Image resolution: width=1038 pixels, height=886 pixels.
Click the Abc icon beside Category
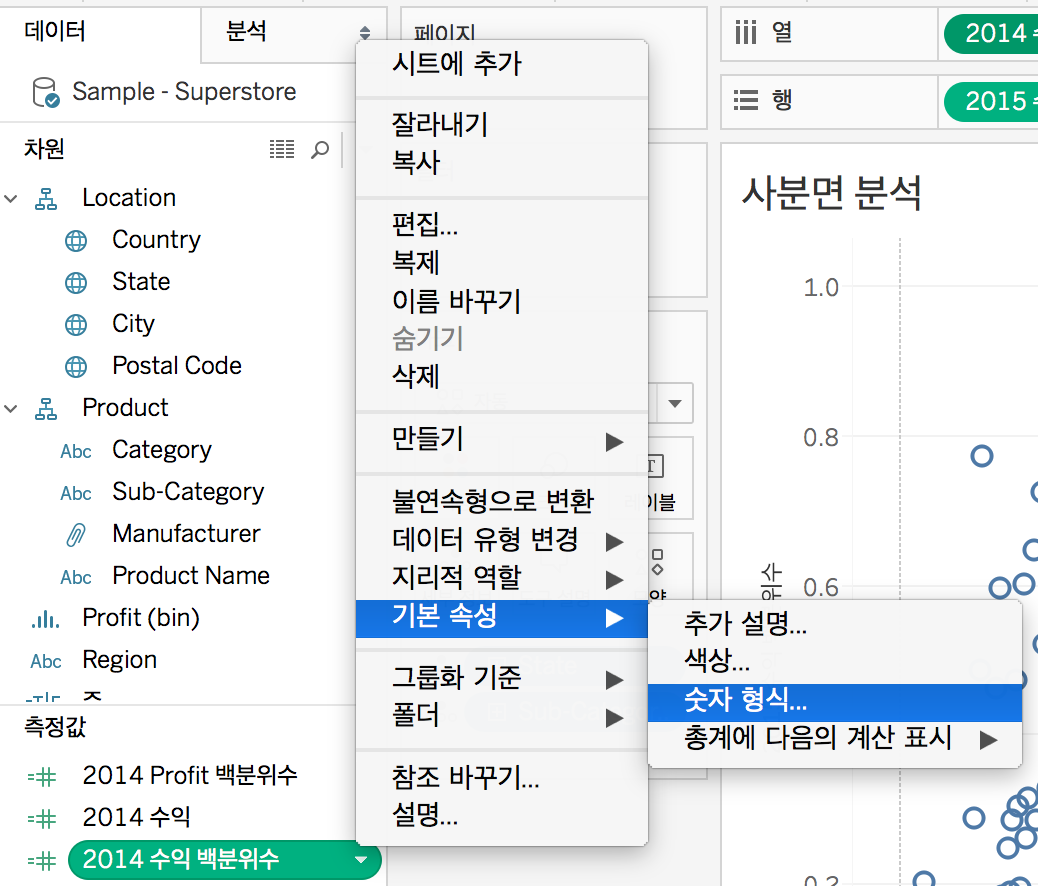coord(75,452)
